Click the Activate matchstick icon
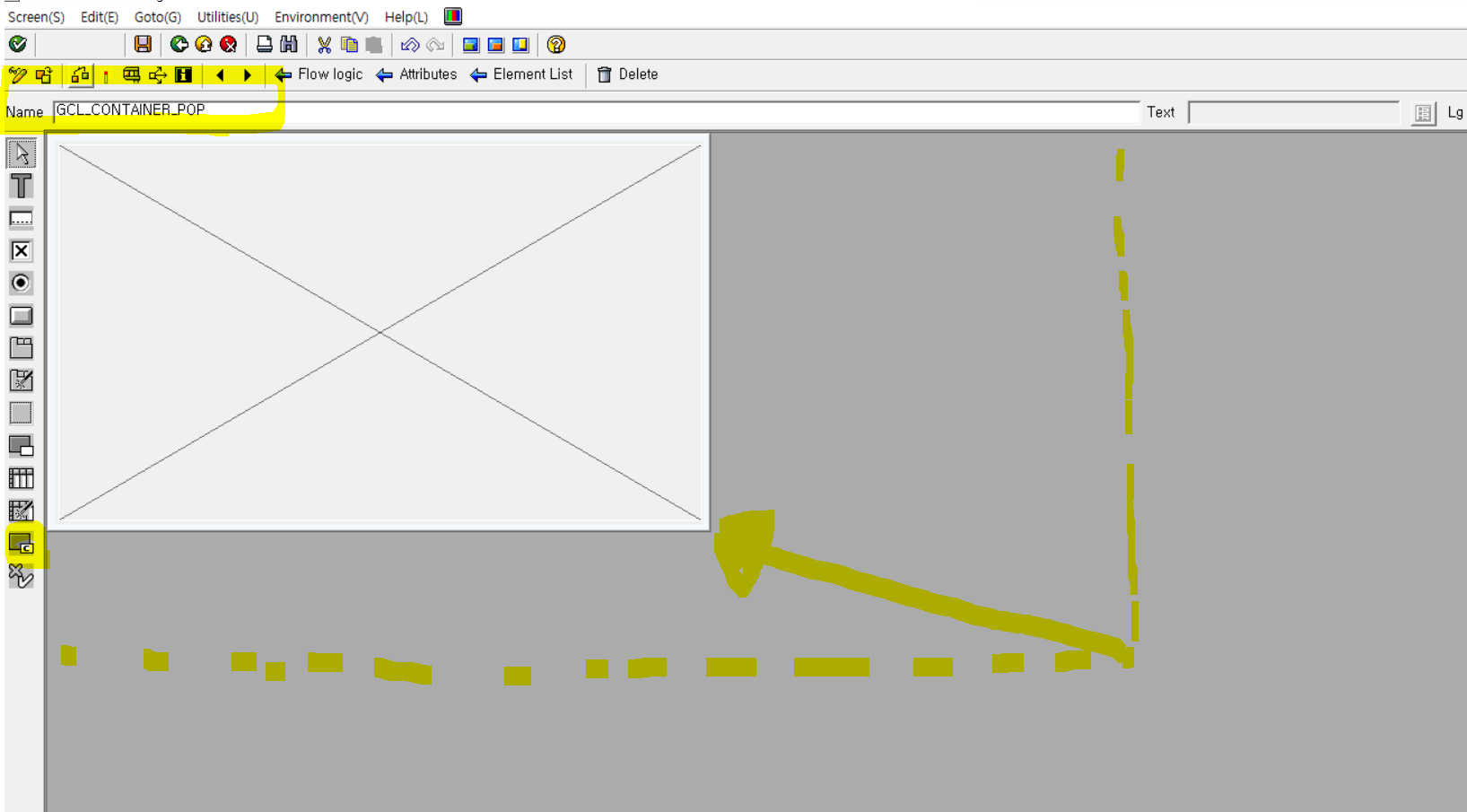This screenshot has height=812, width=1467. click(106, 75)
